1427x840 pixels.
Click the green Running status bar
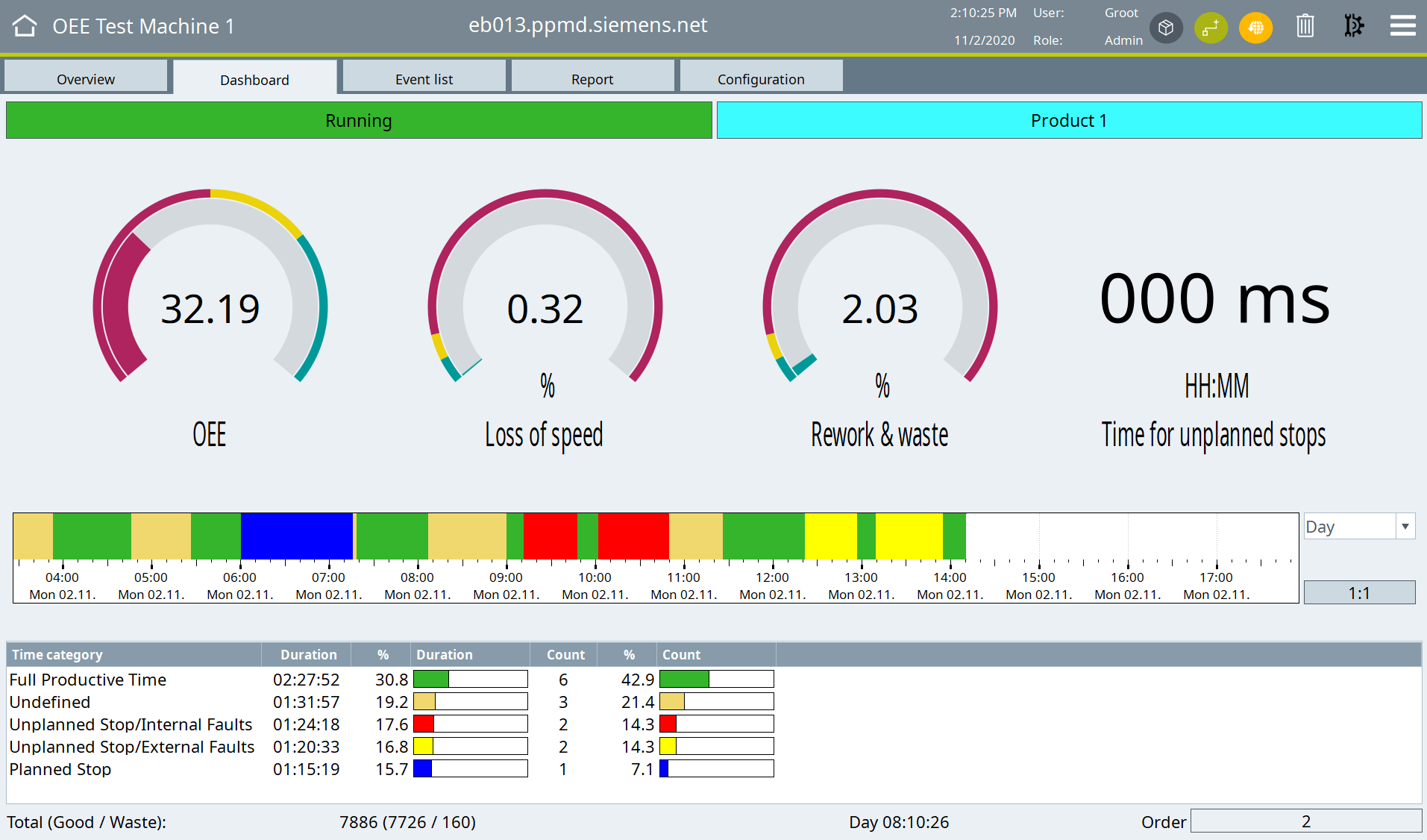pyautogui.click(x=359, y=121)
